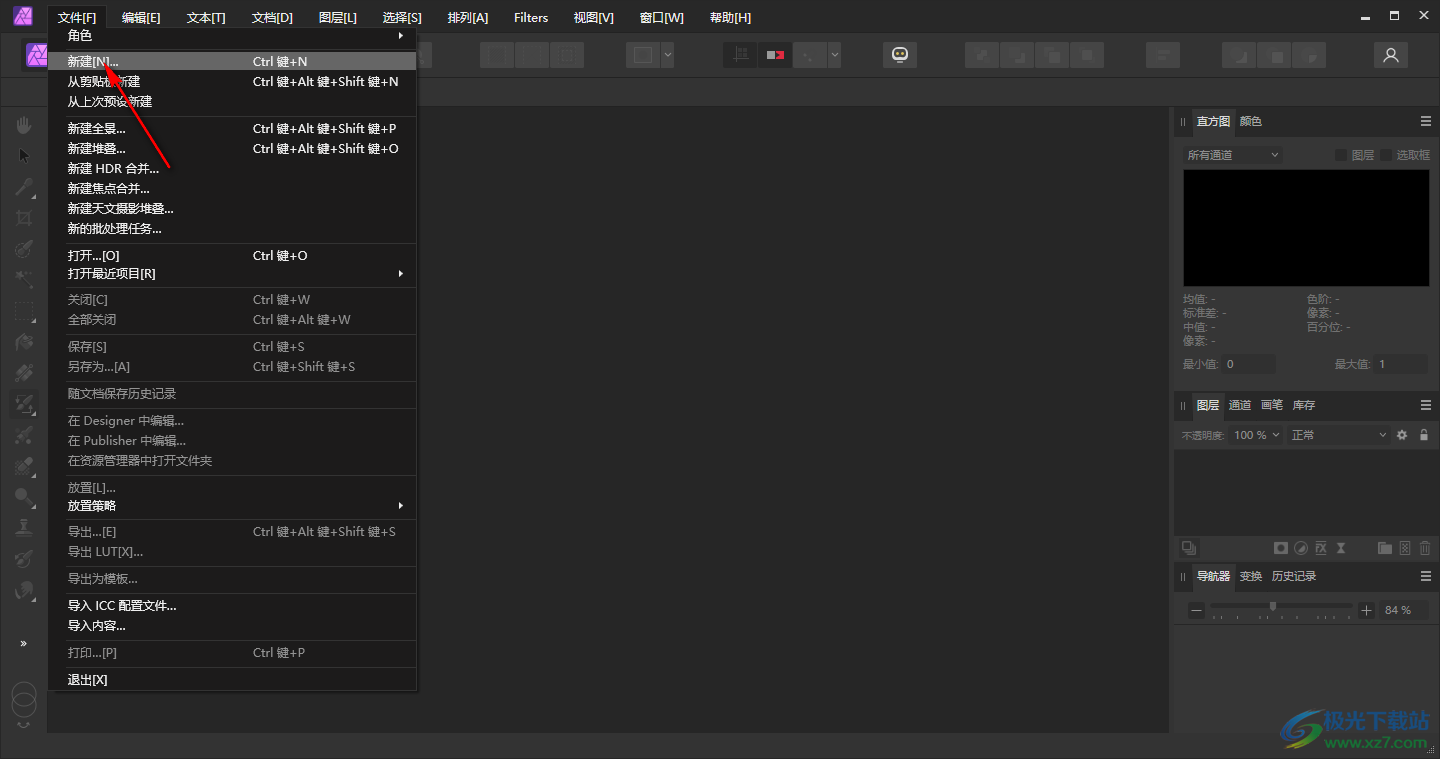Click the navigator zoom-in plus button
The height and width of the screenshot is (759, 1440).
pyautogui.click(x=1367, y=610)
